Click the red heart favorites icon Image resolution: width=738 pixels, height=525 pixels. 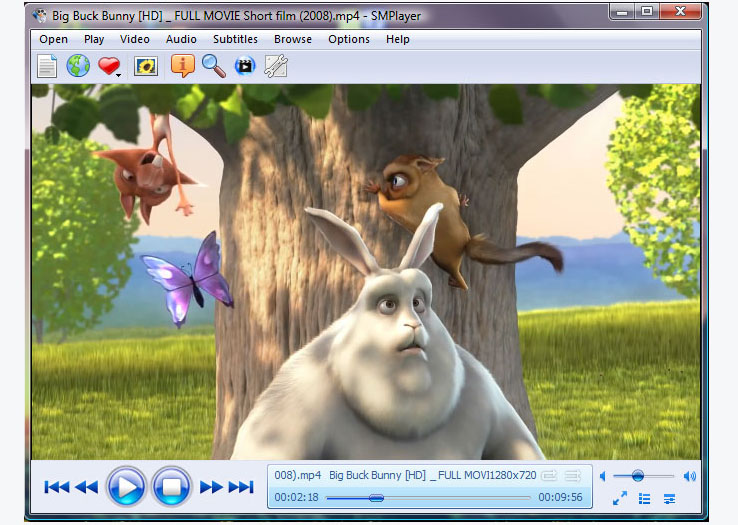coord(108,65)
